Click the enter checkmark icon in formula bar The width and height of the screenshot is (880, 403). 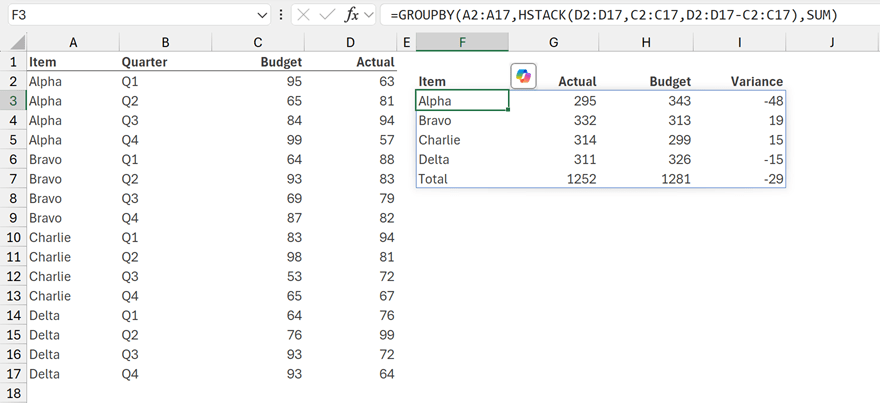(x=327, y=15)
